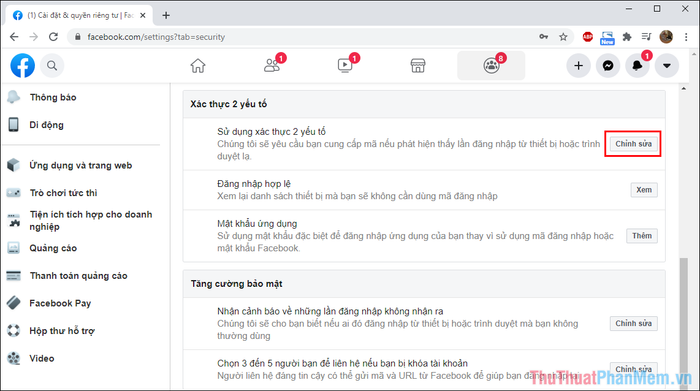The width and height of the screenshot is (700, 391).
Task: Click the Facebook logo icon
Action: 22,66
